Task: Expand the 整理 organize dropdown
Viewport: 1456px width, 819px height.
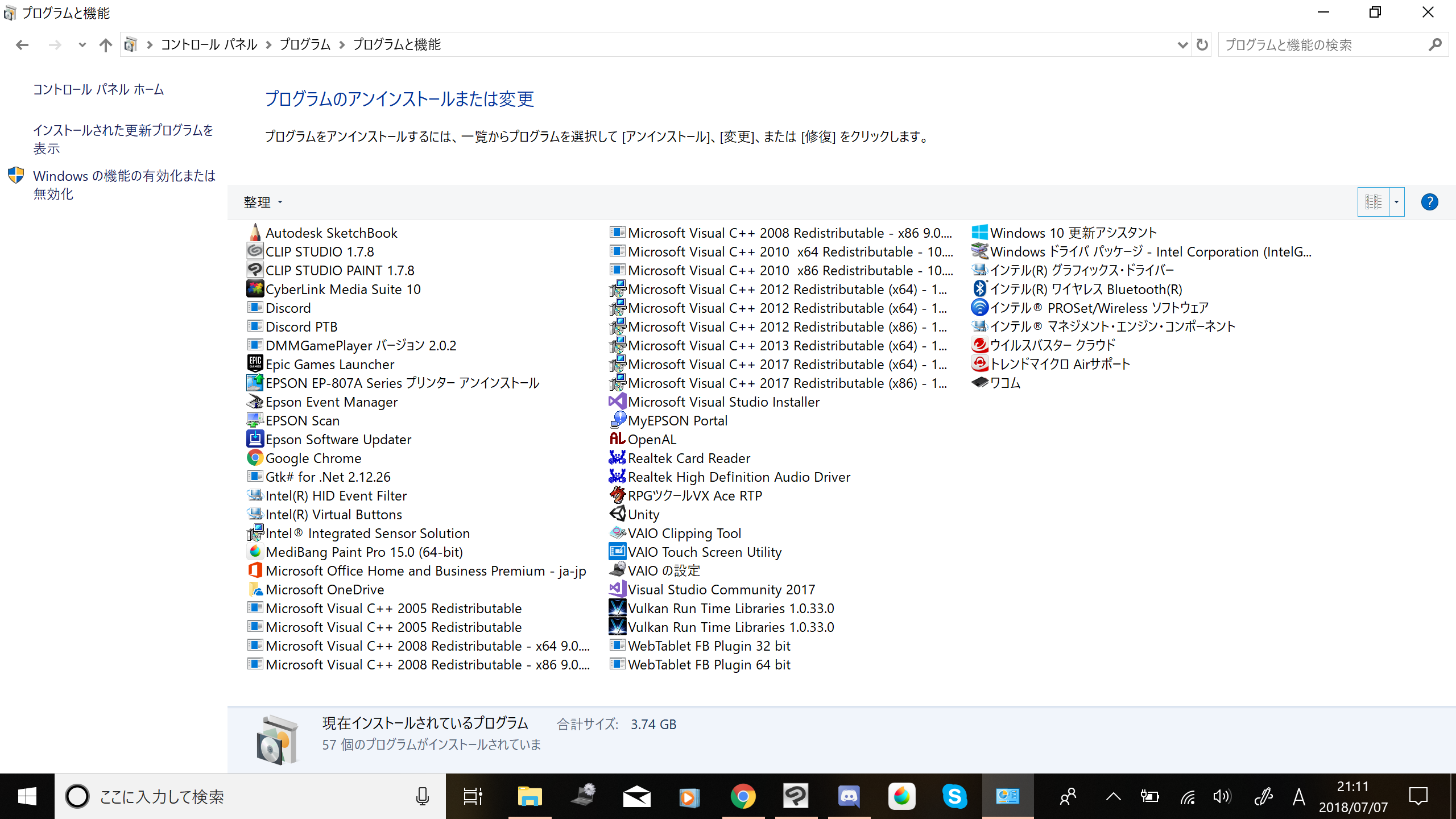Action: (263, 202)
